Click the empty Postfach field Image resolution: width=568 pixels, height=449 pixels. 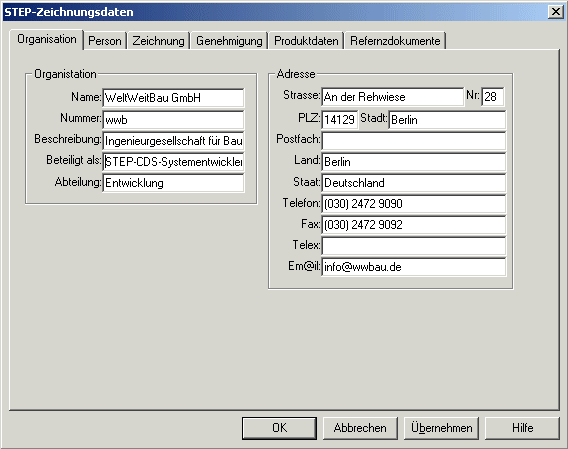click(414, 141)
